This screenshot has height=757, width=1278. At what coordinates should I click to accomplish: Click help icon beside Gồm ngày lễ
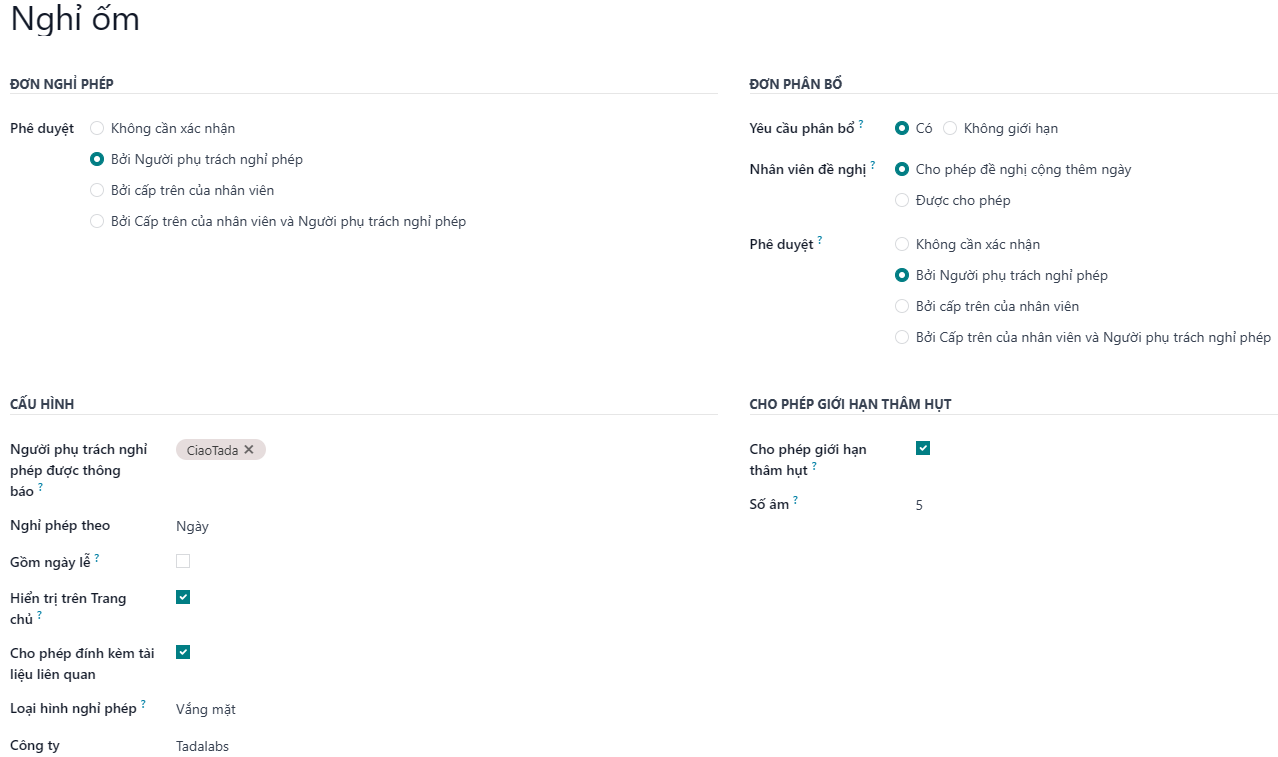(x=97, y=558)
